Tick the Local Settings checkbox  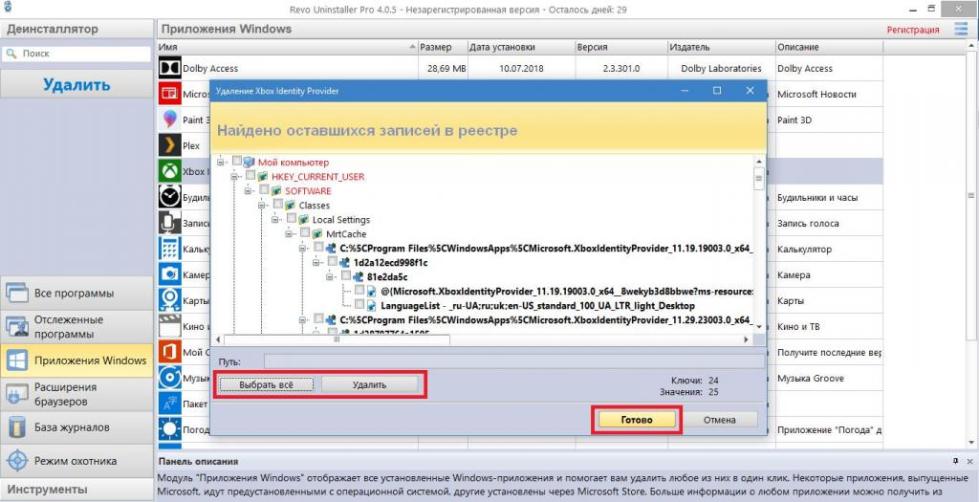pos(292,219)
